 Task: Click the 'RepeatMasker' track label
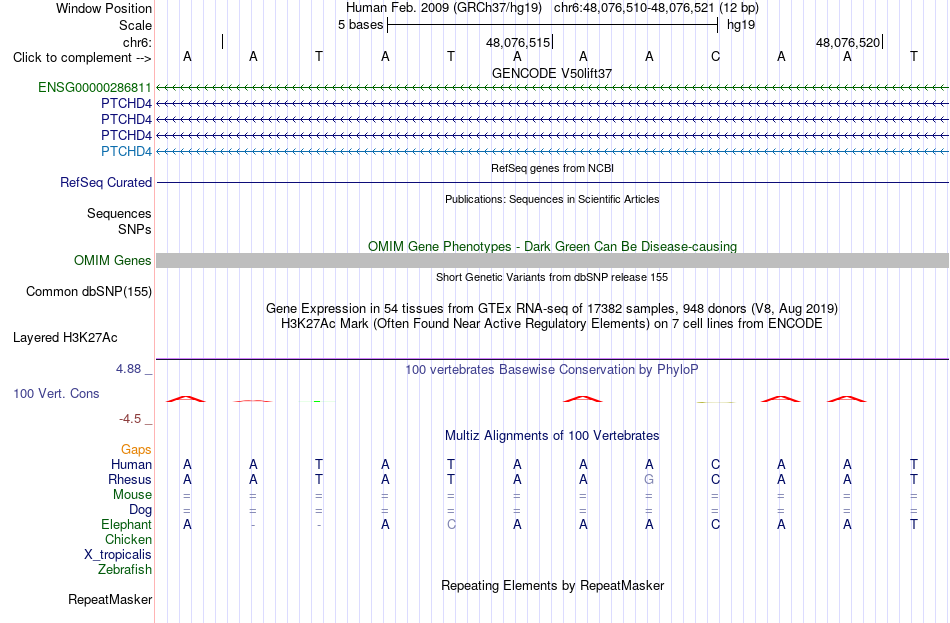click(x=110, y=599)
